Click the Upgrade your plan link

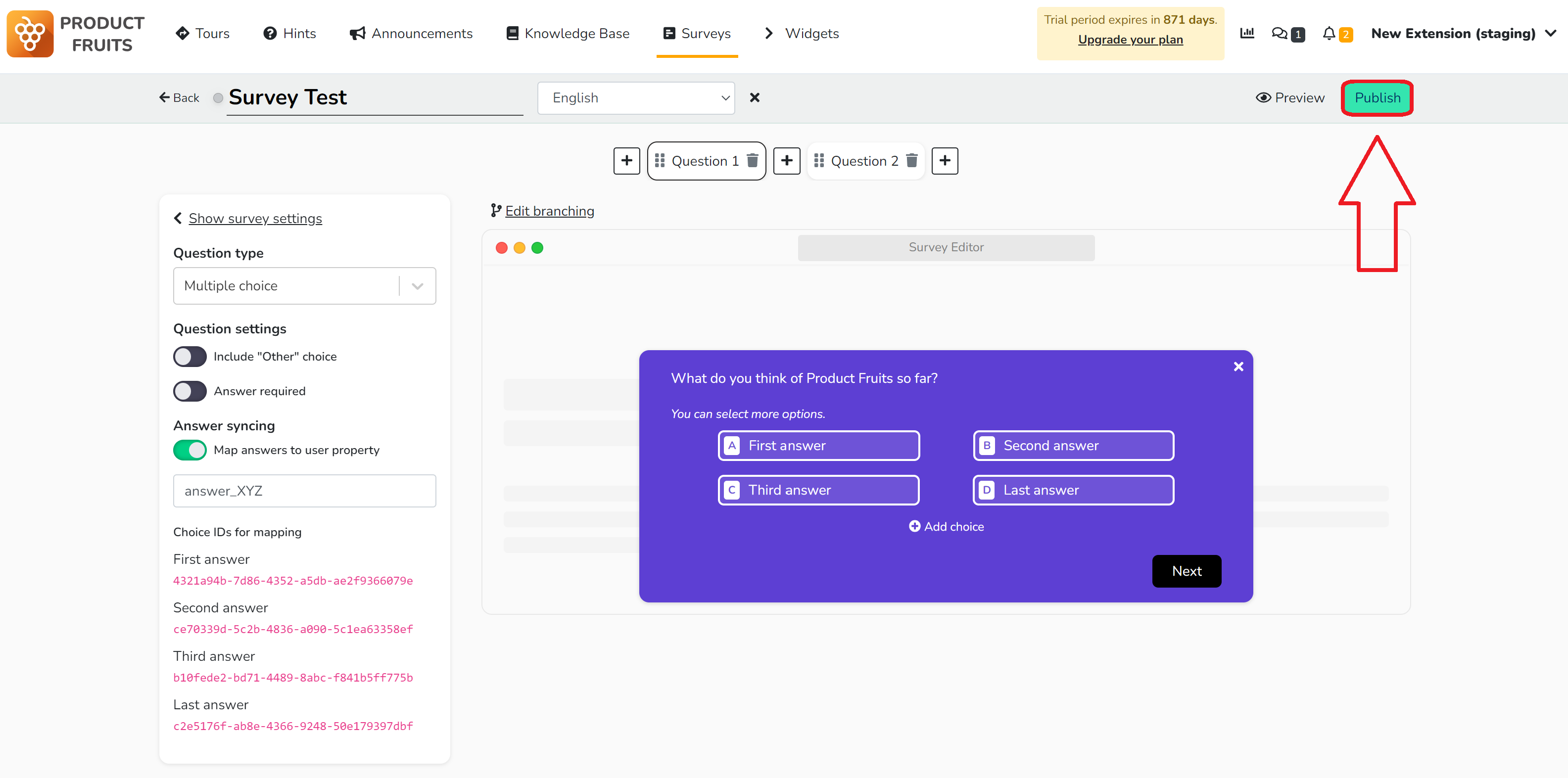[1130, 40]
